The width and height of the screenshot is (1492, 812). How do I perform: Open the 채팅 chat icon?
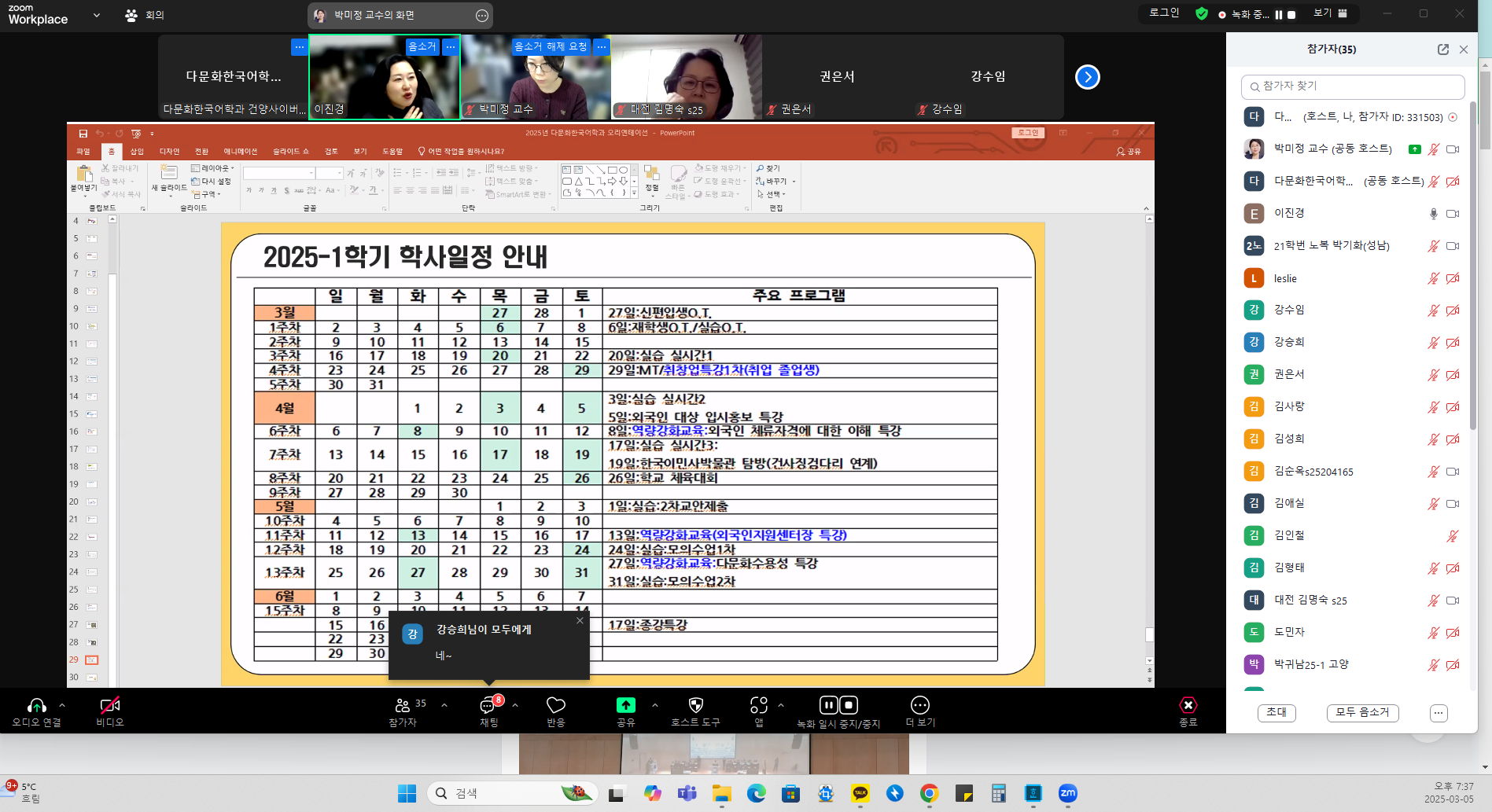(x=488, y=705)
